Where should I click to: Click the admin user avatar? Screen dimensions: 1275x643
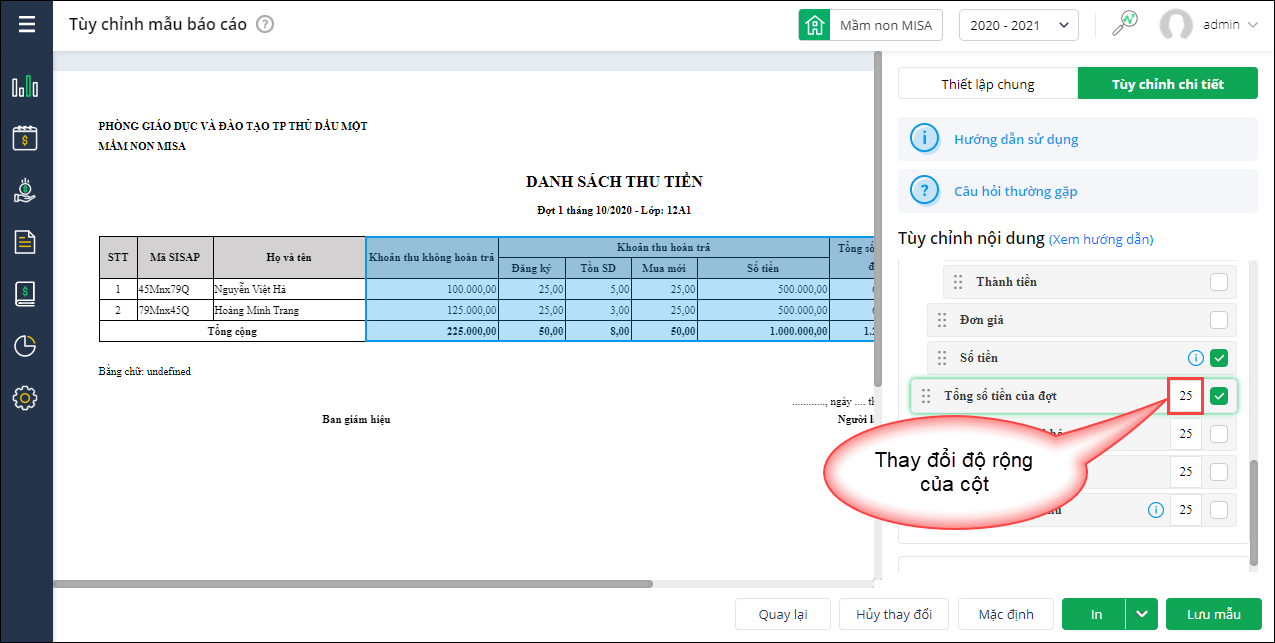1176,25
